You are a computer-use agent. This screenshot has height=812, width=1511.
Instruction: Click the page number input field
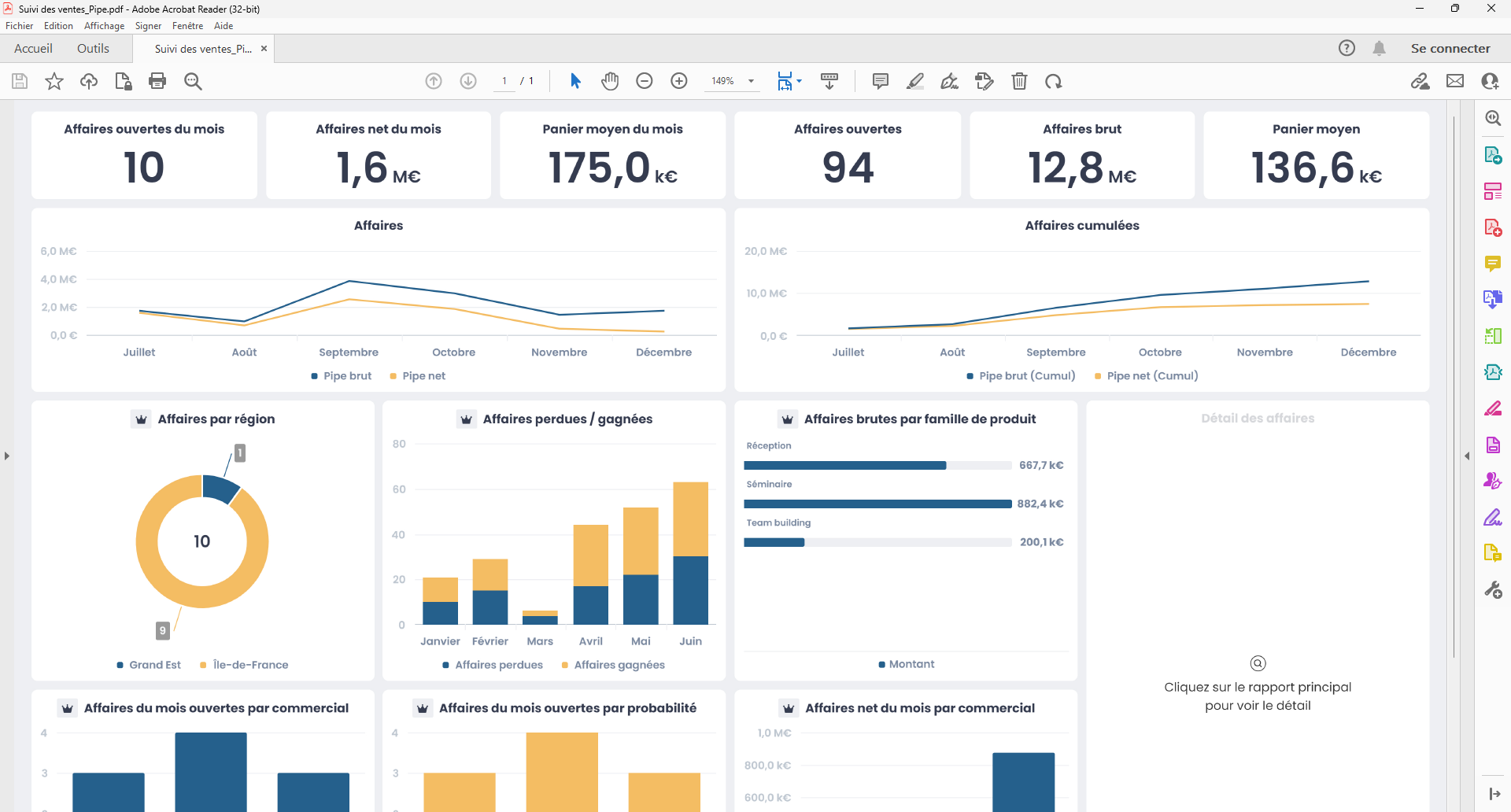pyautogui.click(x=504, y=81)
